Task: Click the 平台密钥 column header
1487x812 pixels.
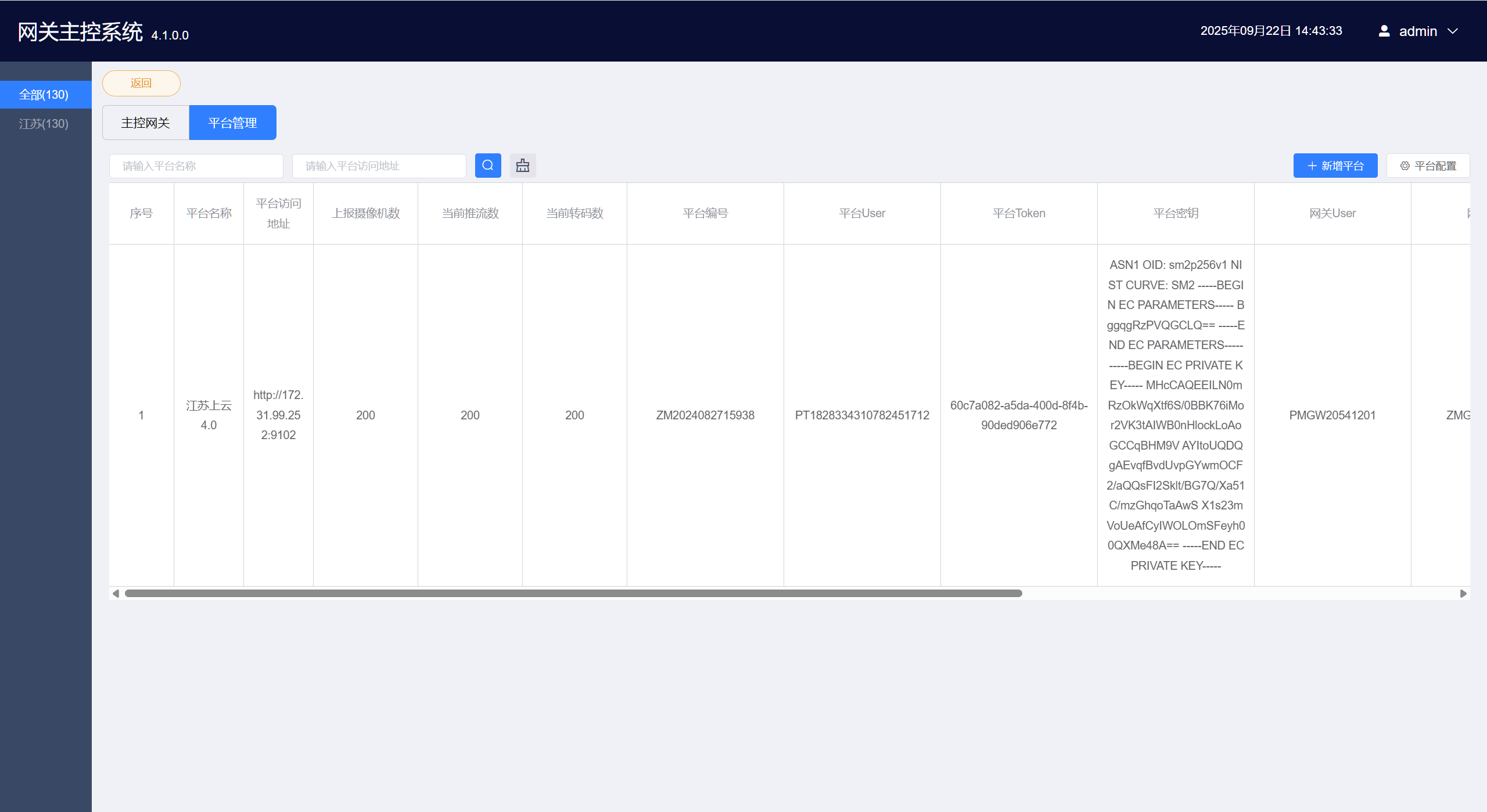Action: click(1176, 213)
